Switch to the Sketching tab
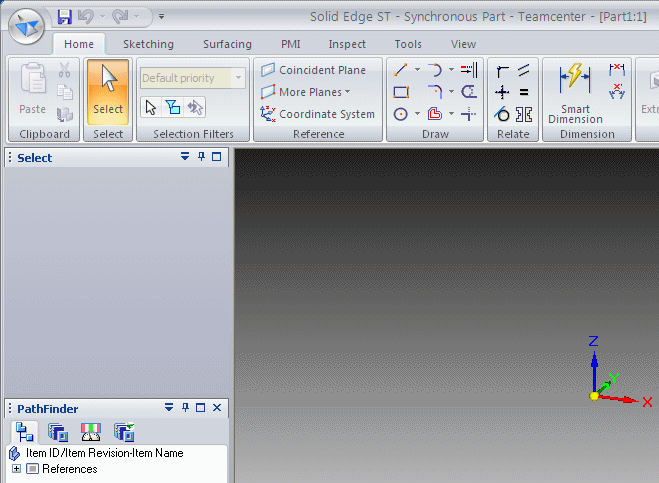 [x=148, y=44]
